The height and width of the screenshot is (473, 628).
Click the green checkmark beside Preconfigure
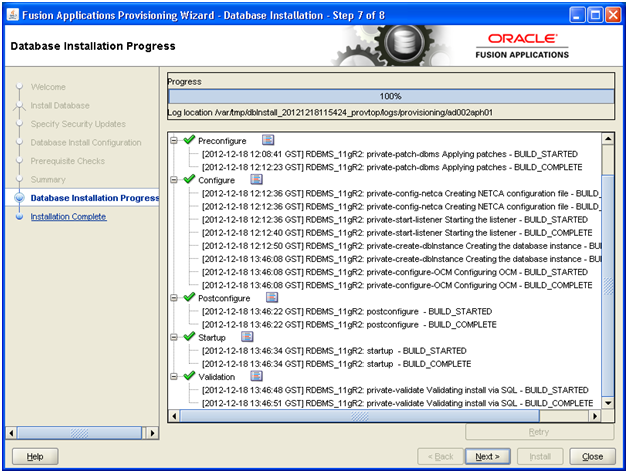[189, 140]
